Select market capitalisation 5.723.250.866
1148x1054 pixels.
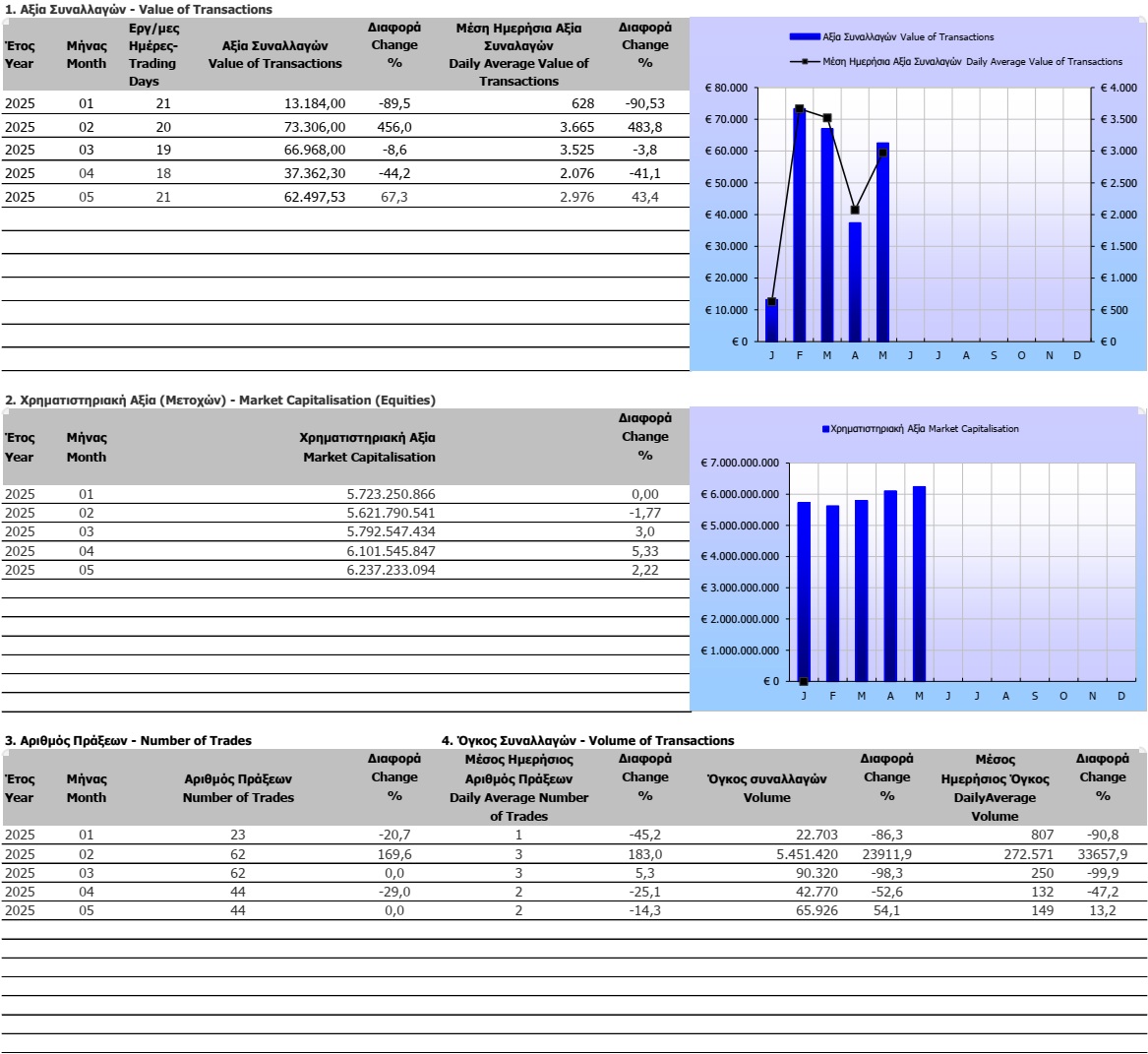point(391,494)
